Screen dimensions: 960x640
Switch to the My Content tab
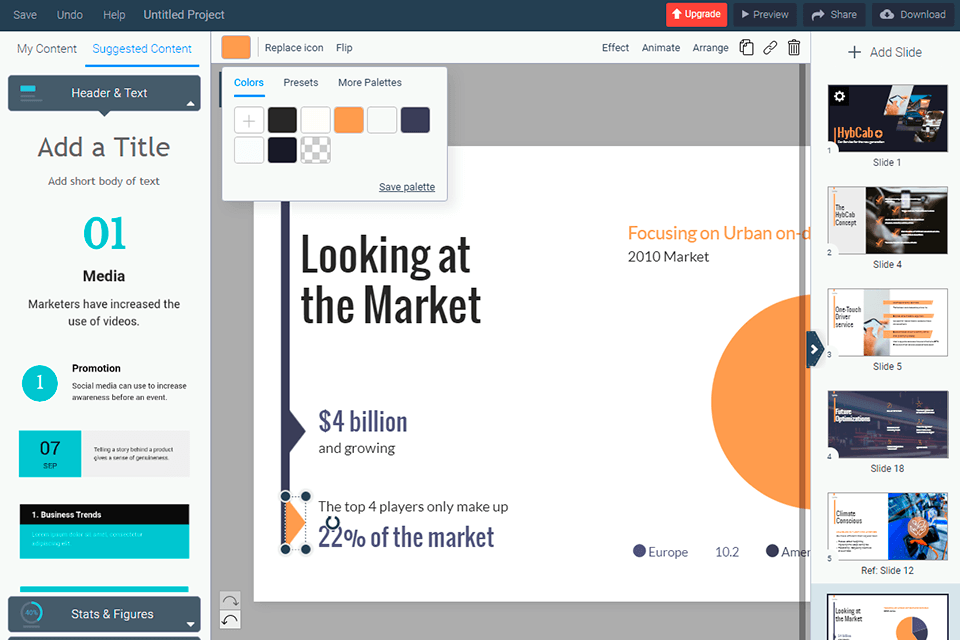(47, 48)
